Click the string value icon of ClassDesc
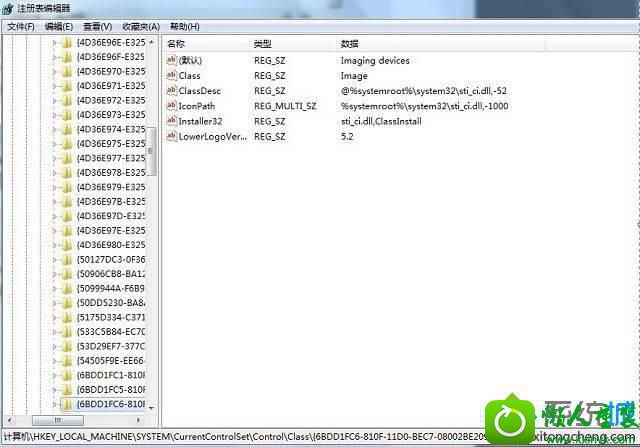This screenshot has height=447, width=640. [x=171, y=91]
